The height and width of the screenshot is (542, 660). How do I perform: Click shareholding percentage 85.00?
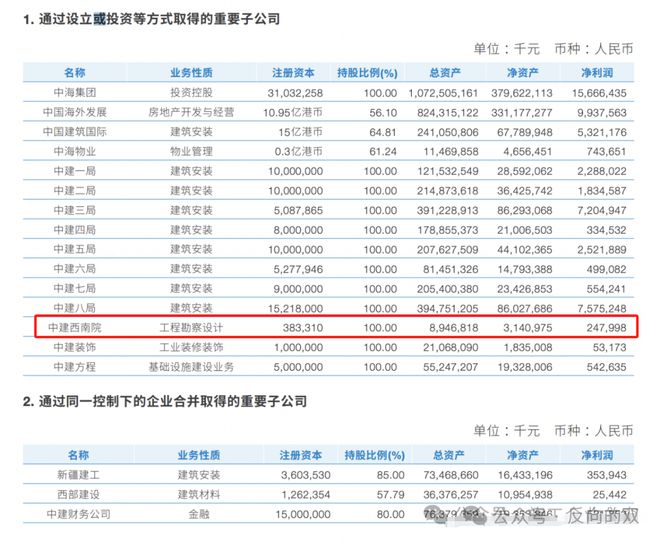tap(391, 475)
